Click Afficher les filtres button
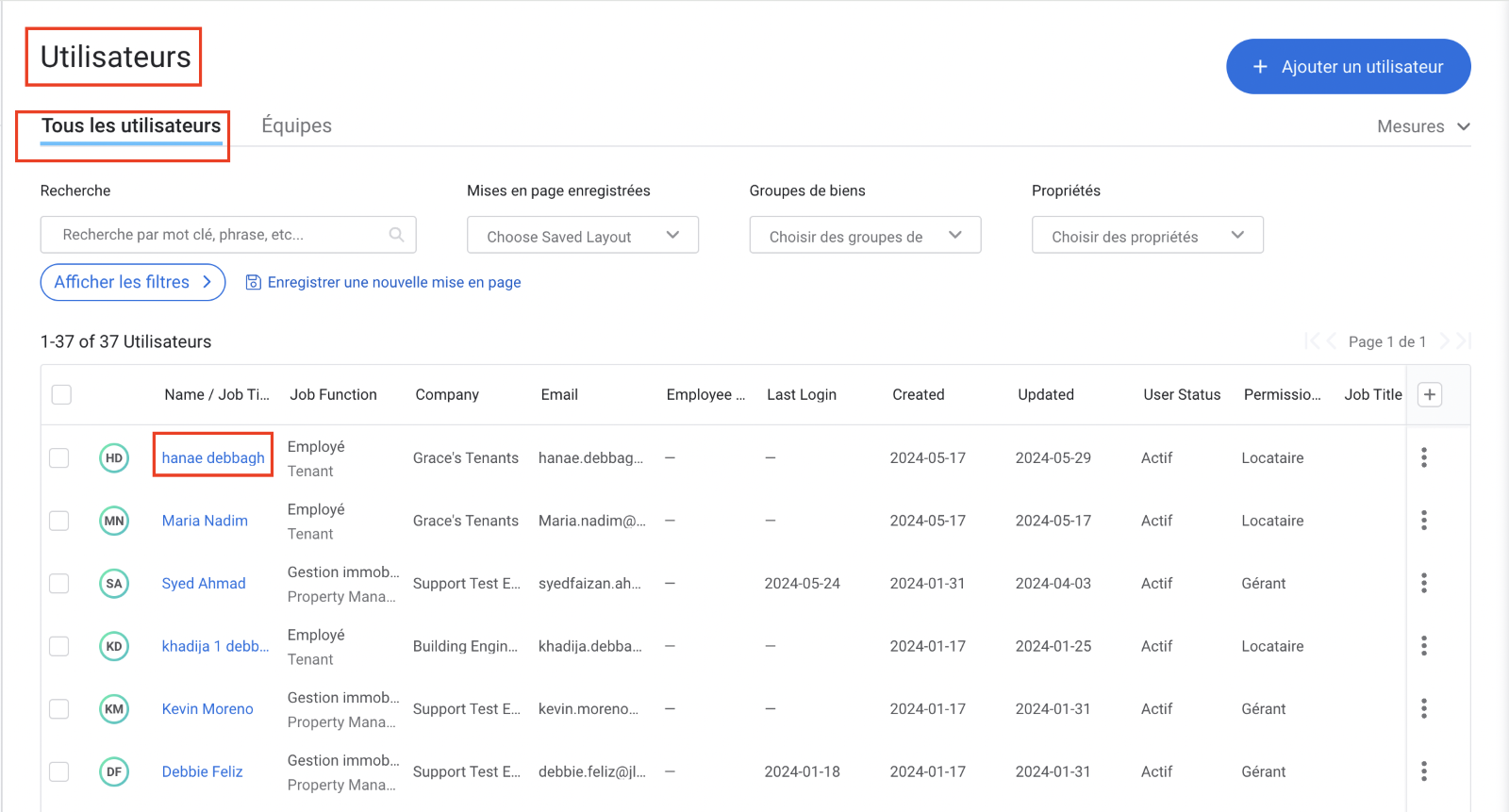1509x812 pixels. pyautogui.click(x=132, y=282)
